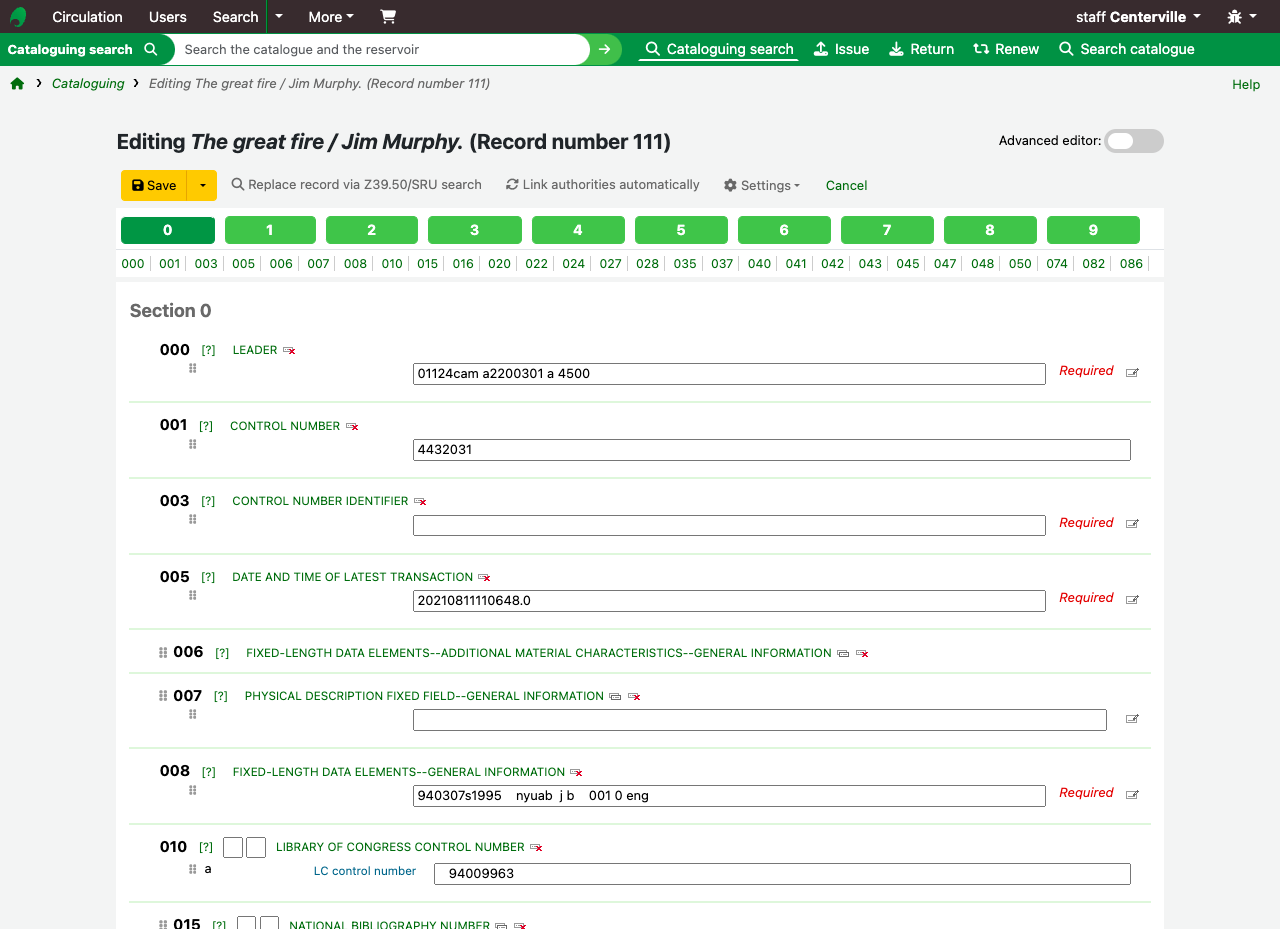This screenshot has height=929, width=1280.
Task: Expand the More menu
Action: click(331, 17)
